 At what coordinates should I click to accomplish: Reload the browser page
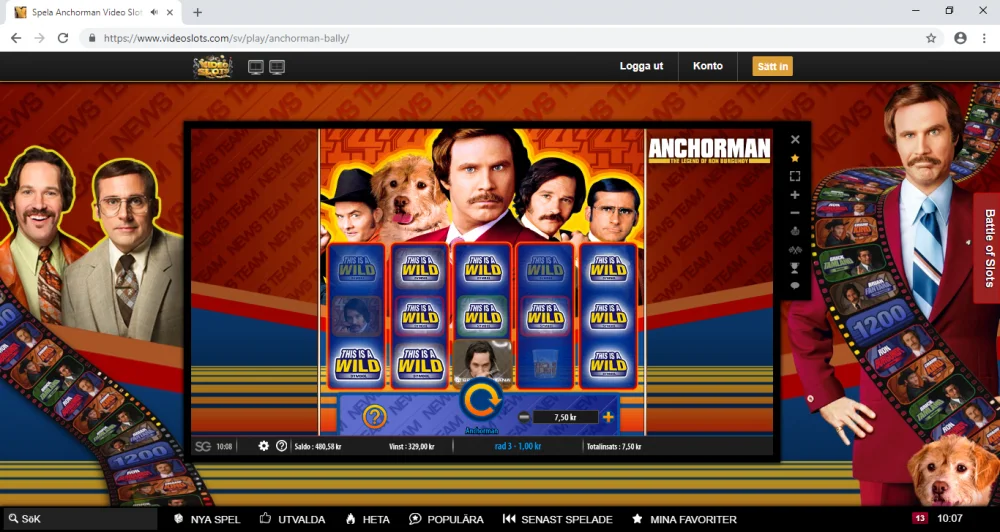62,38
